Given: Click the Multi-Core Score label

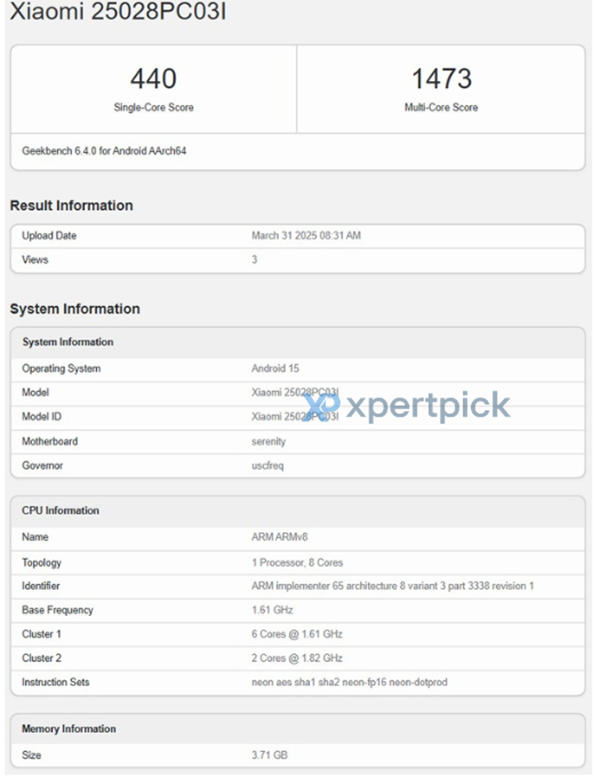Looking at the screenshot, I should (x=441, y=108).
